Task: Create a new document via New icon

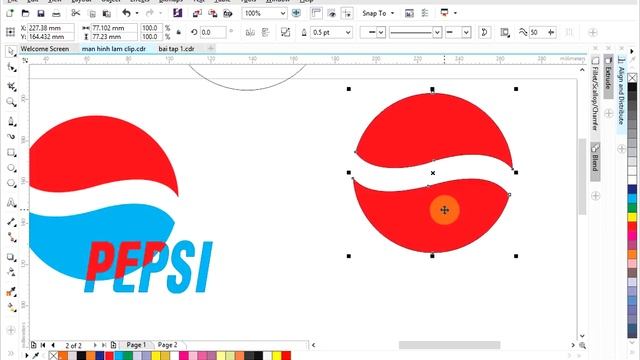Action: pos(10,13)
